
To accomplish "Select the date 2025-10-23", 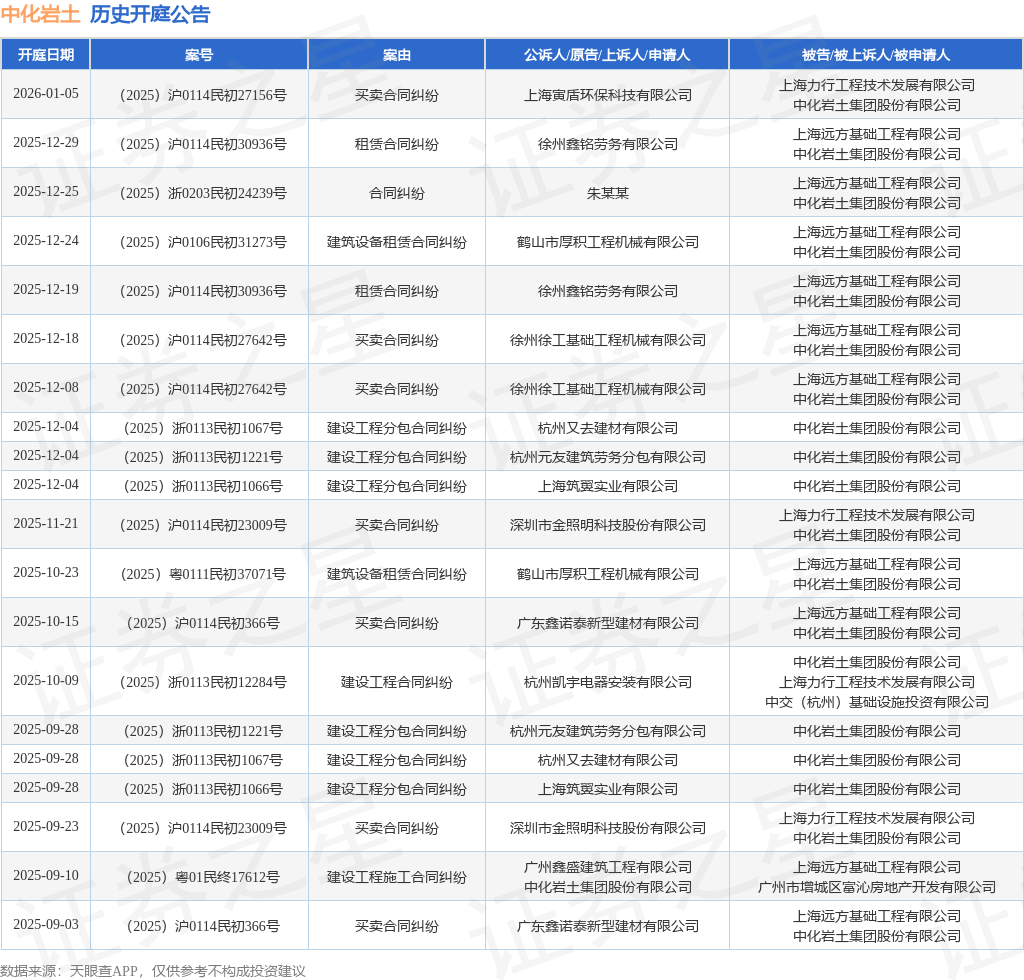I will (46, 572).
